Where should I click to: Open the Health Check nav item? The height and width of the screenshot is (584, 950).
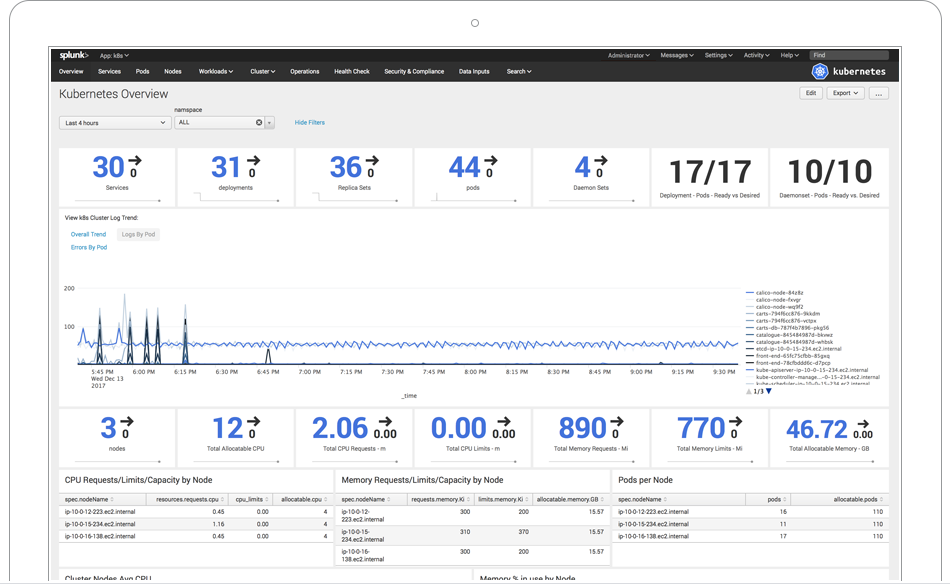[351, 71]
